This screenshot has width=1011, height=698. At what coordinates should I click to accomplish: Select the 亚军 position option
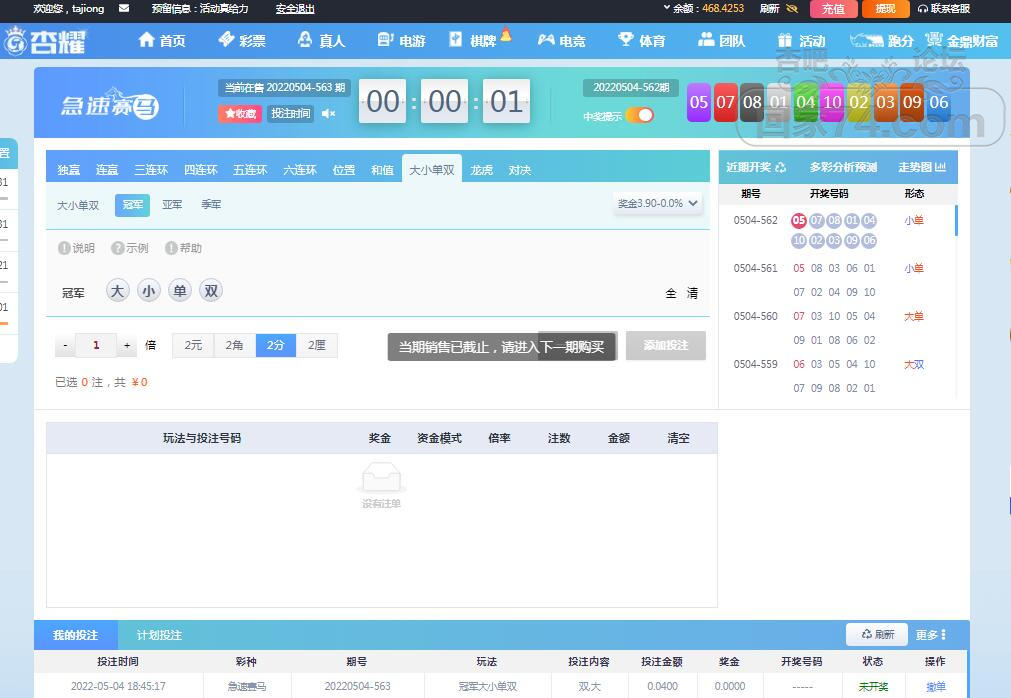[x=172, y=204]
